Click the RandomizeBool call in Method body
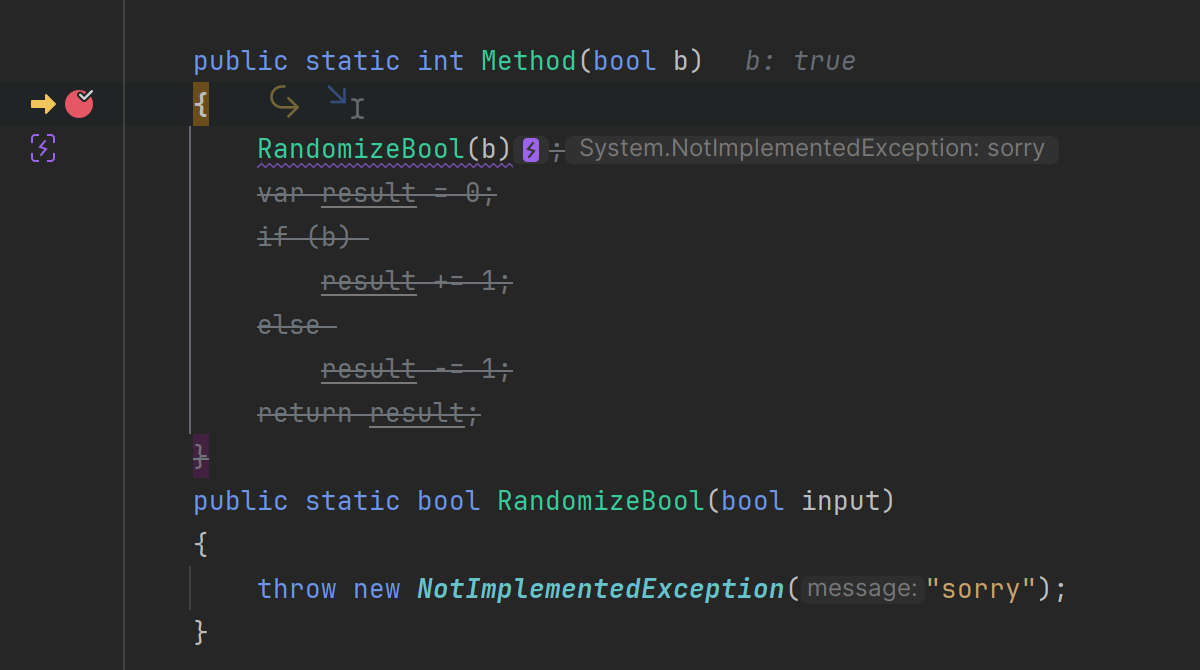 pos(361,149)
